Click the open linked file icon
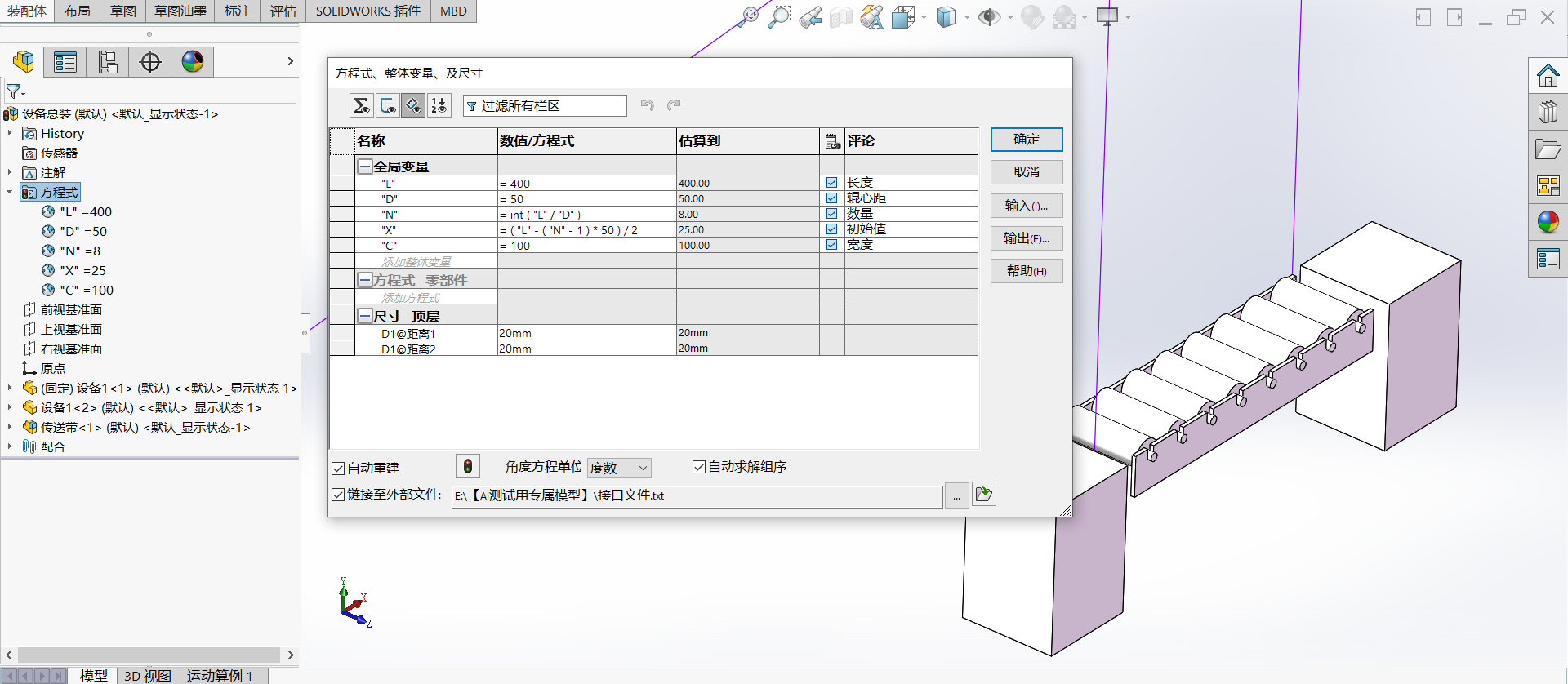Image resolution: width=1568 pixels, height=684 pixels. (984, 494)
